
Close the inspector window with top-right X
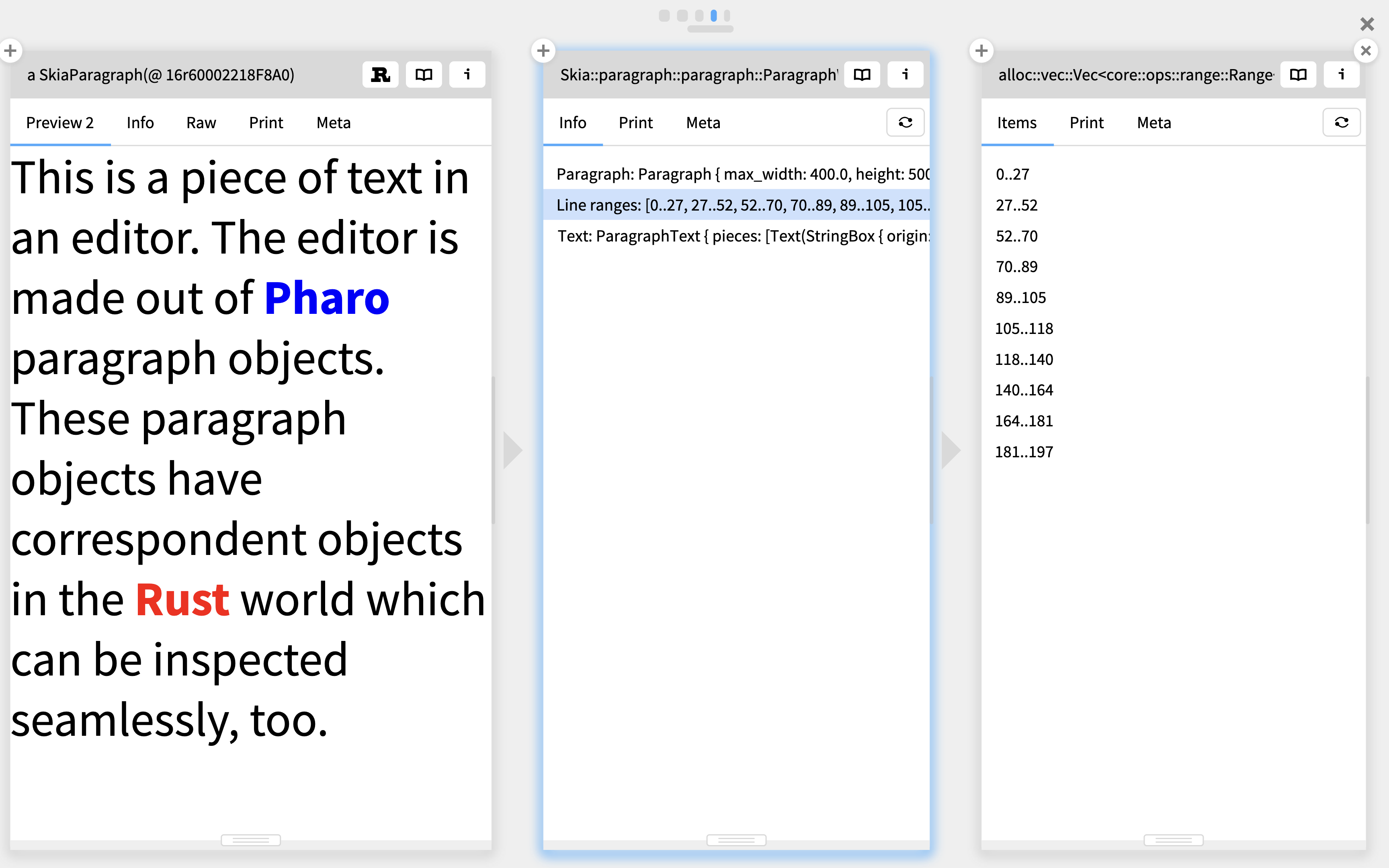[1367, 24]
